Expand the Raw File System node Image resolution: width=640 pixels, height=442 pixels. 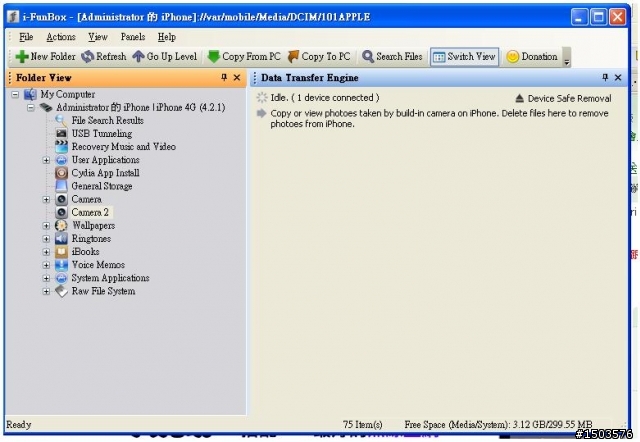(x=46, y=291)
